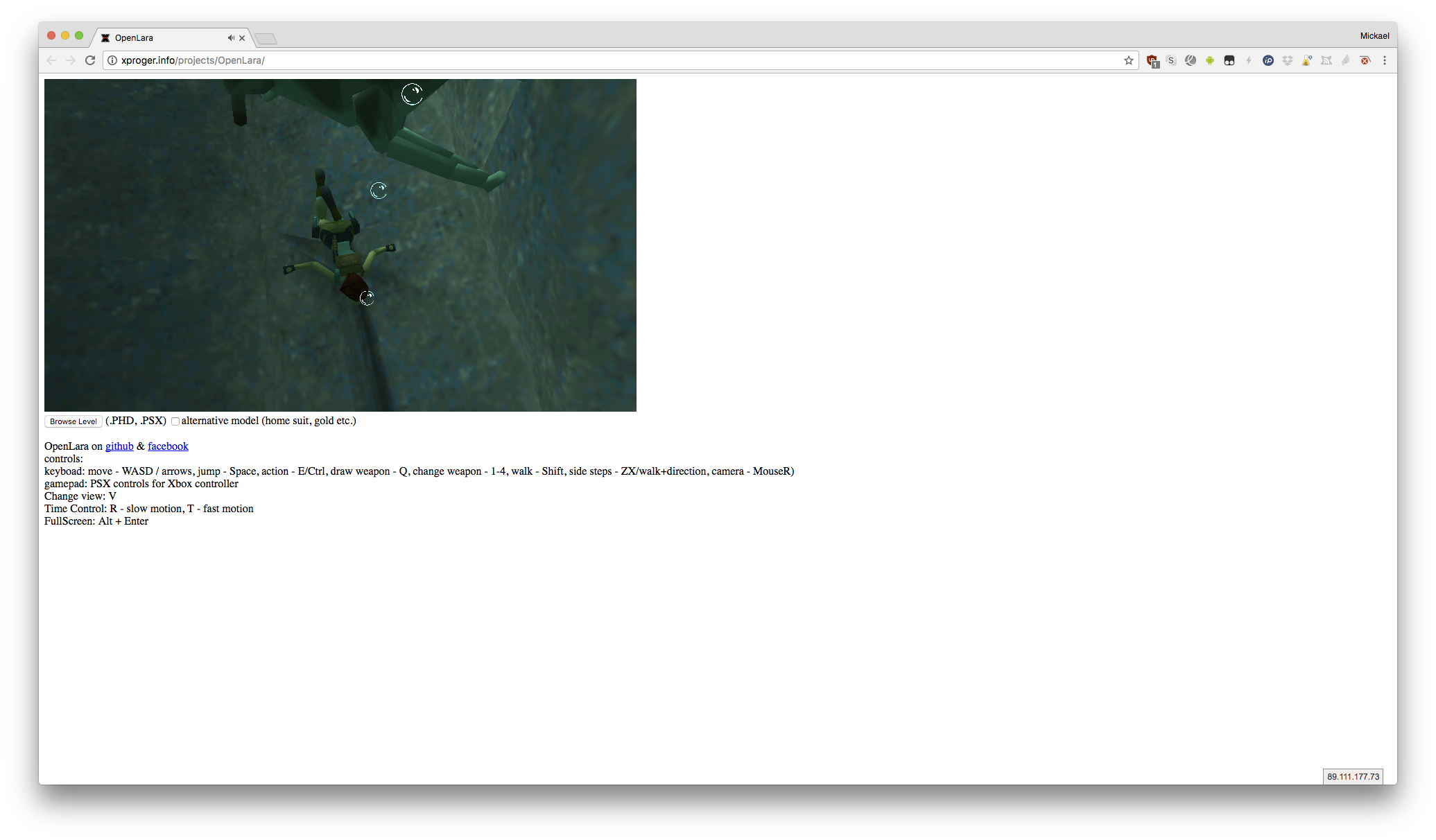Screen dimensions: 1436x840
Task: Click the lightning bolt extension icon
Action: [x=1249, y=60]
